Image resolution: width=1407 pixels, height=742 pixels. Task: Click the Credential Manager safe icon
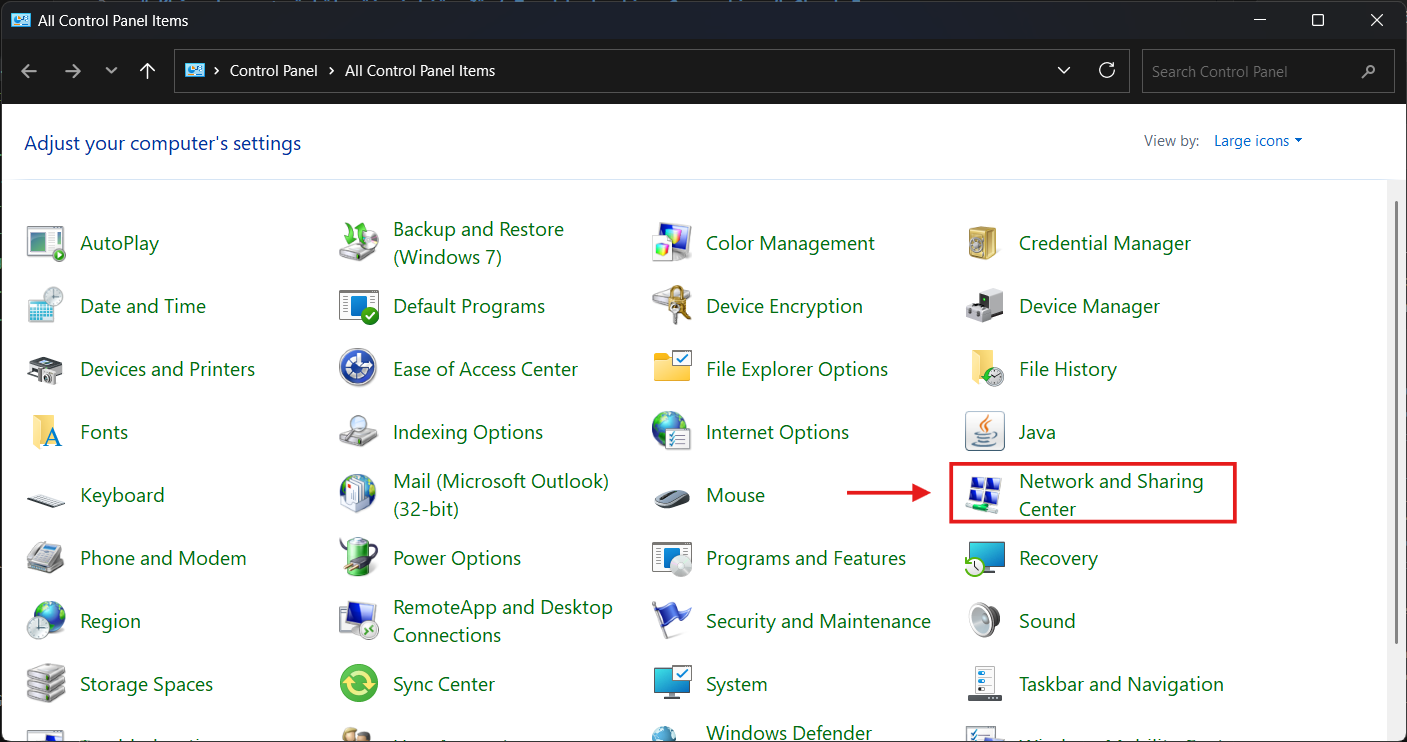coord(984,243)
